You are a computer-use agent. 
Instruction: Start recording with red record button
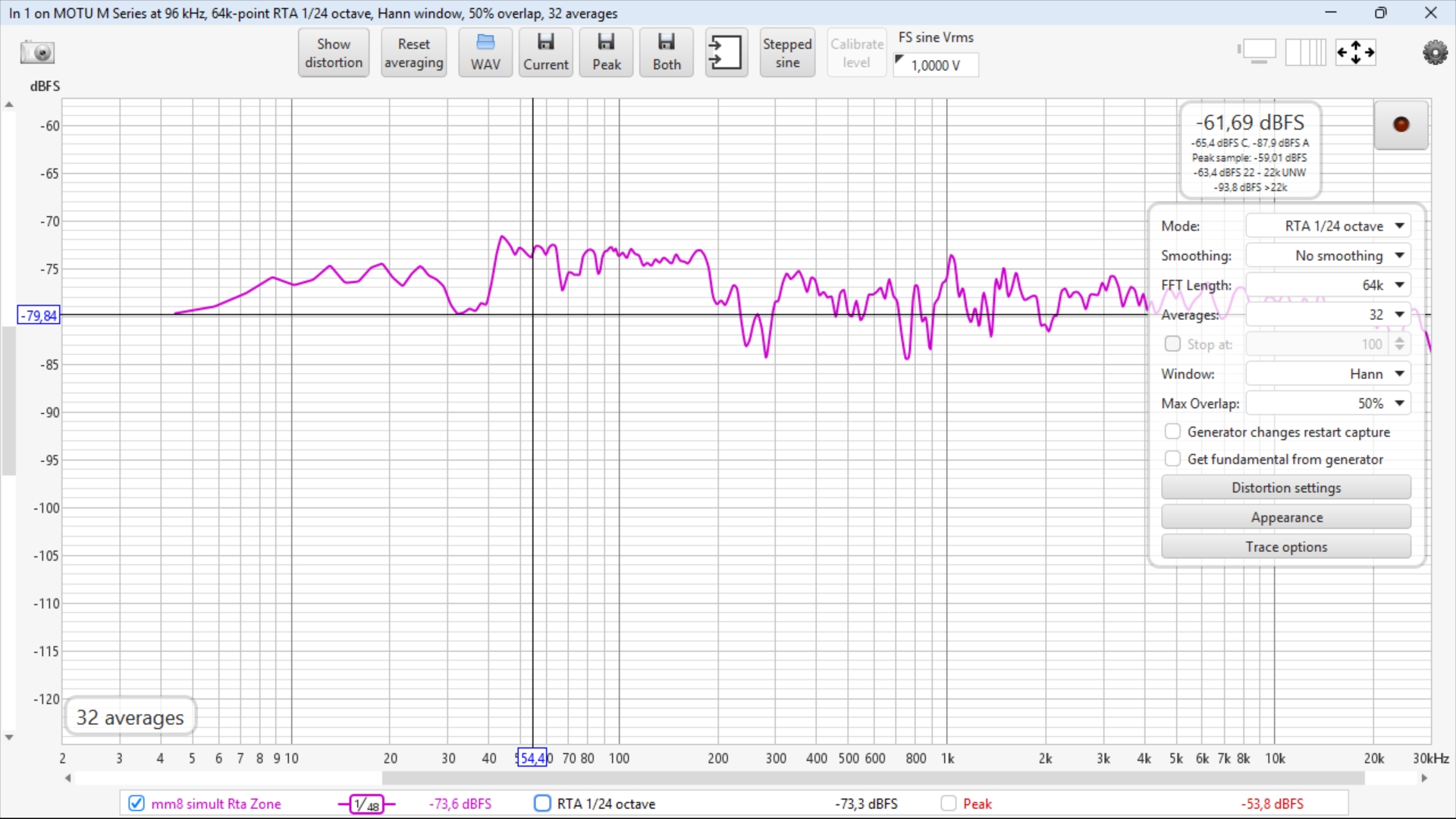(1401, 124)
